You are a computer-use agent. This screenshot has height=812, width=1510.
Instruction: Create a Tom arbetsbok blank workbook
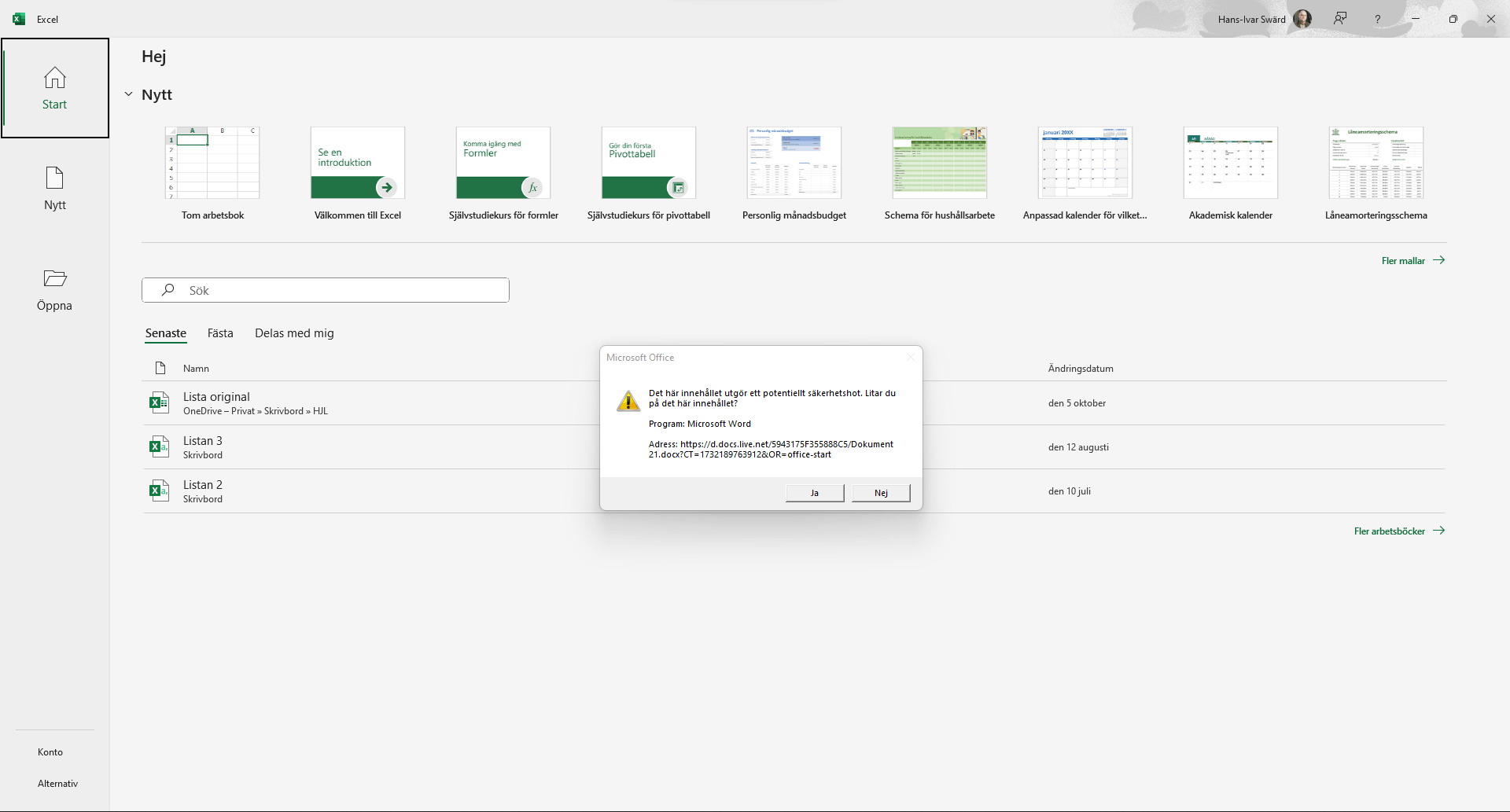coord(212,174)
